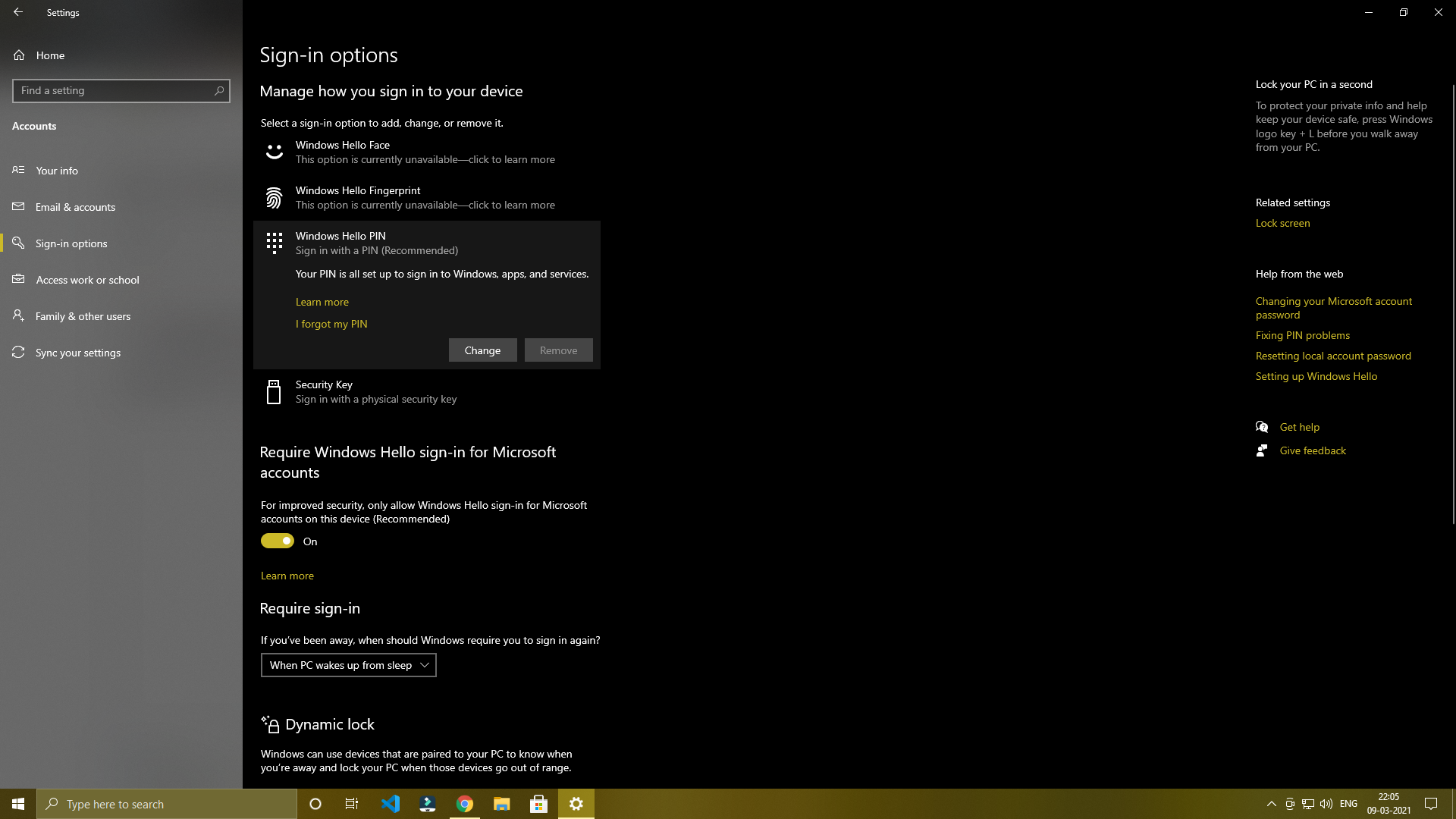Click the taskbar Type here to search box
The width and height of the screenshot is (1456, 819).
167,804
